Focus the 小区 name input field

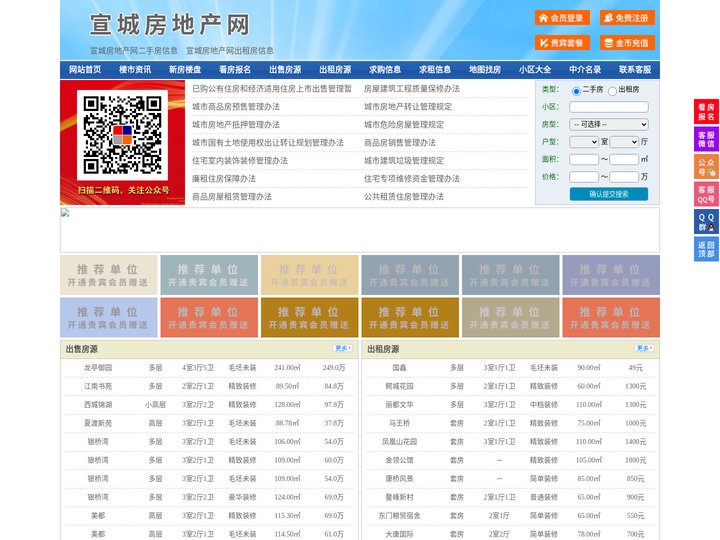(609, 107)
